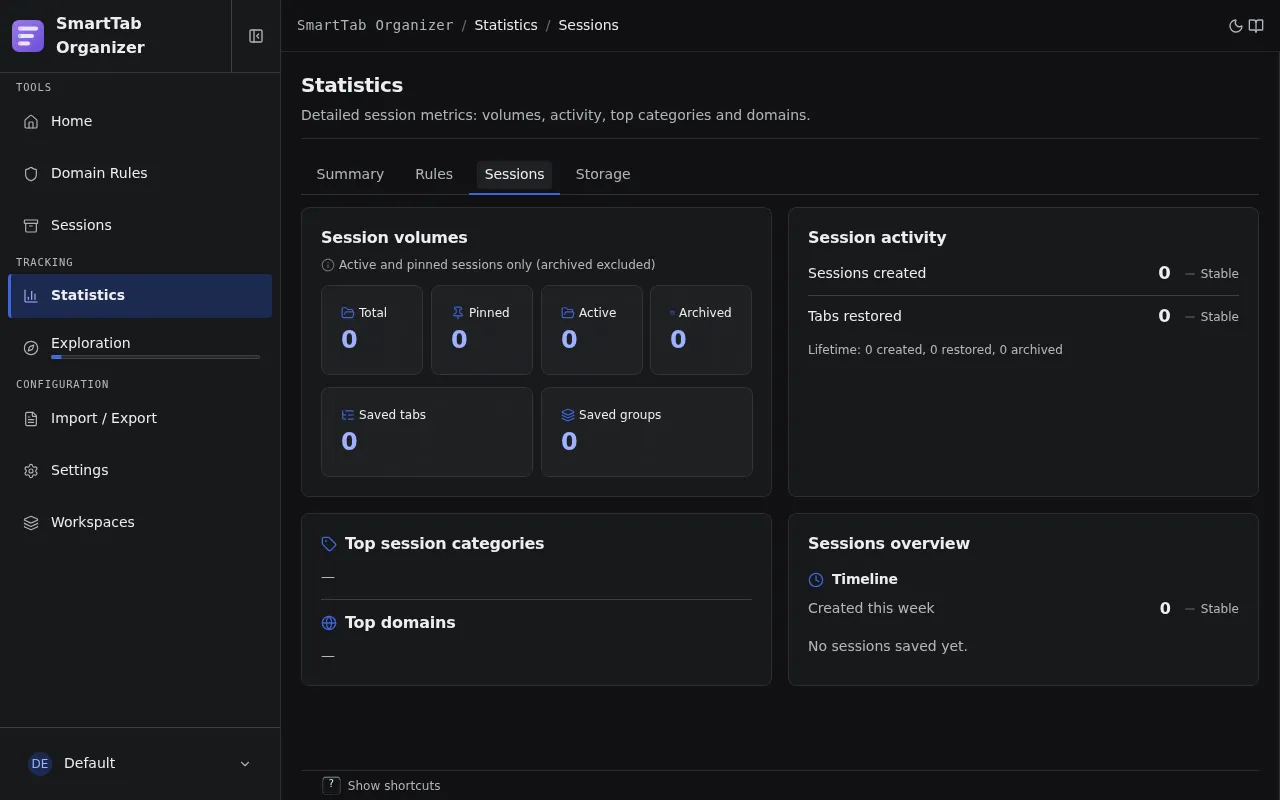Click the Pinned stat card
This screenshot has height=800, width=1280.
(x=482, y=330)
